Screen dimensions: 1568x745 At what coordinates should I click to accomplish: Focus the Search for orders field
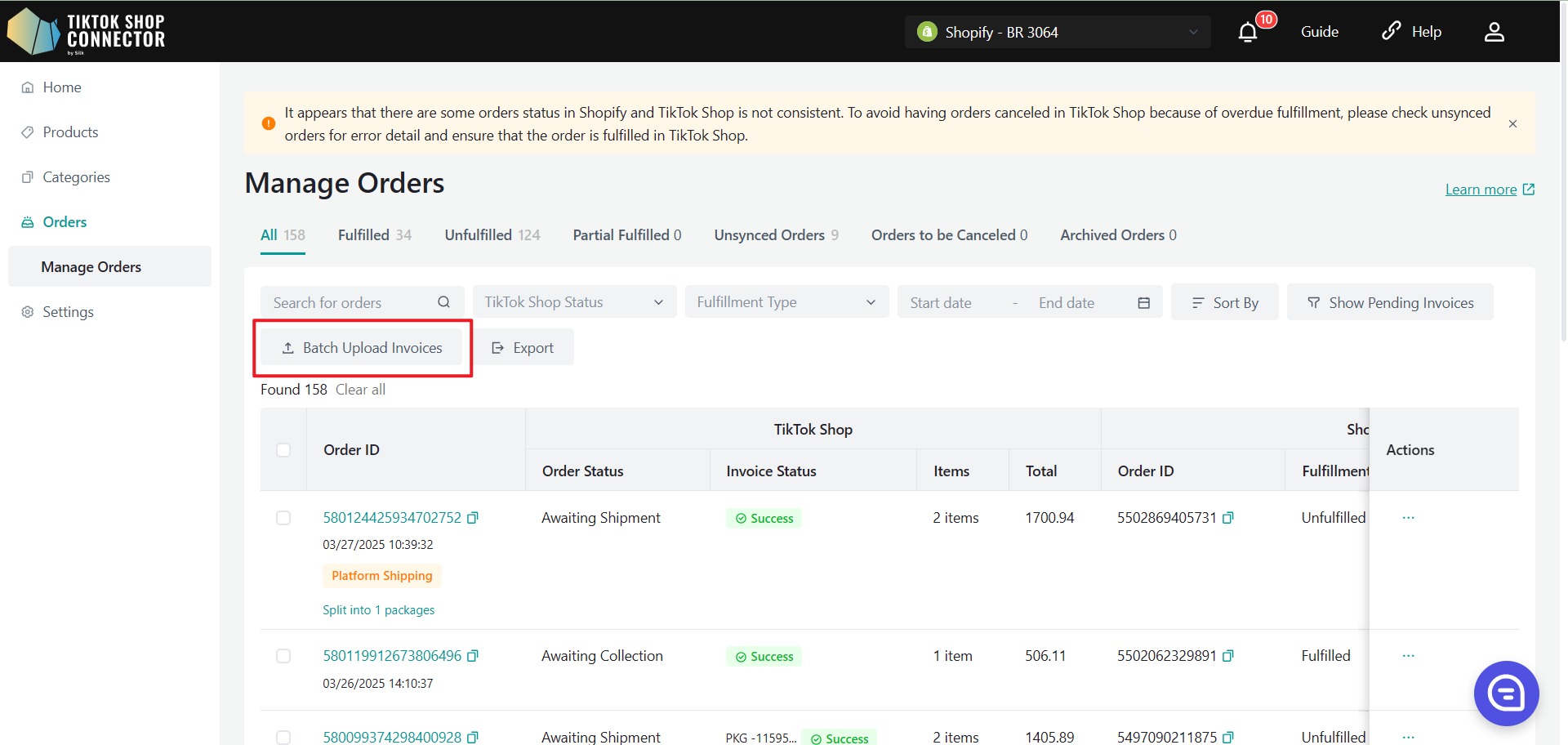click(x=351, y=303)
